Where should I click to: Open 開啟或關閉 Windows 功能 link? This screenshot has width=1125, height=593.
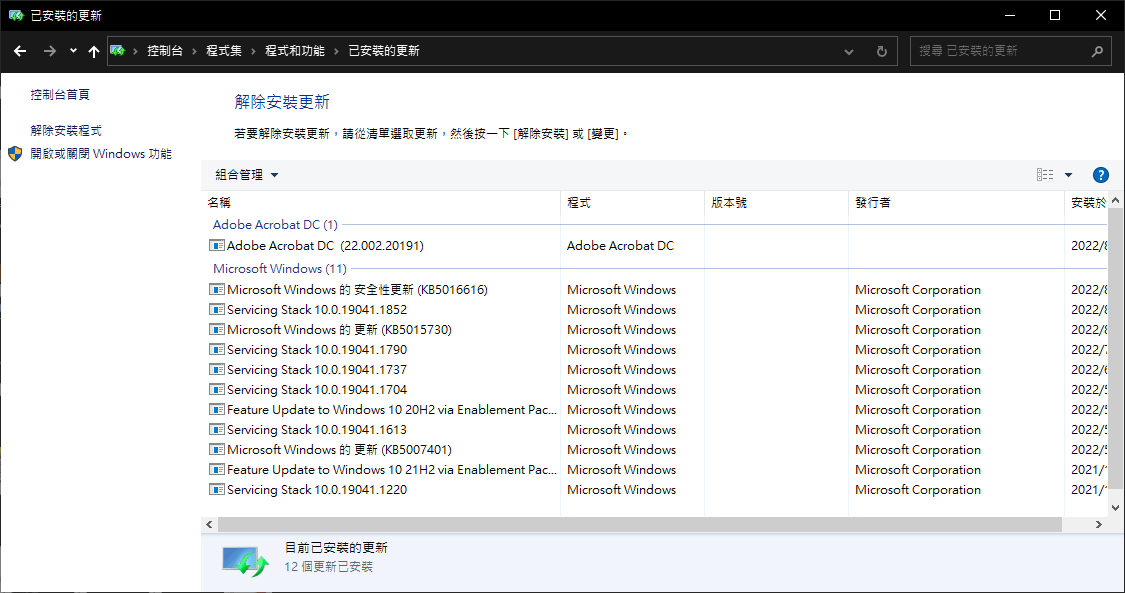coord(101,153)
